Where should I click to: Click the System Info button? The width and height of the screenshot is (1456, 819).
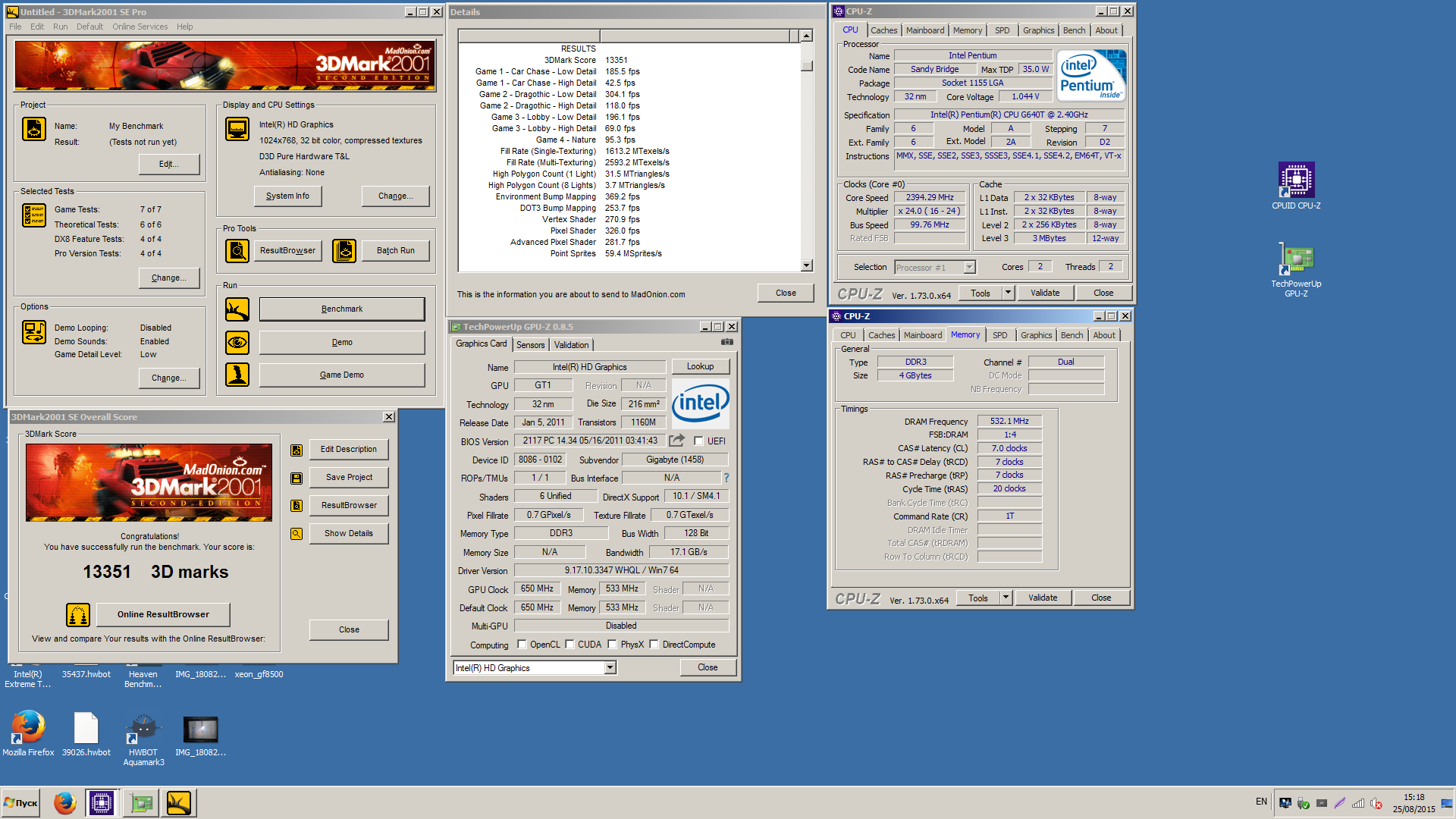click(287, 196)
